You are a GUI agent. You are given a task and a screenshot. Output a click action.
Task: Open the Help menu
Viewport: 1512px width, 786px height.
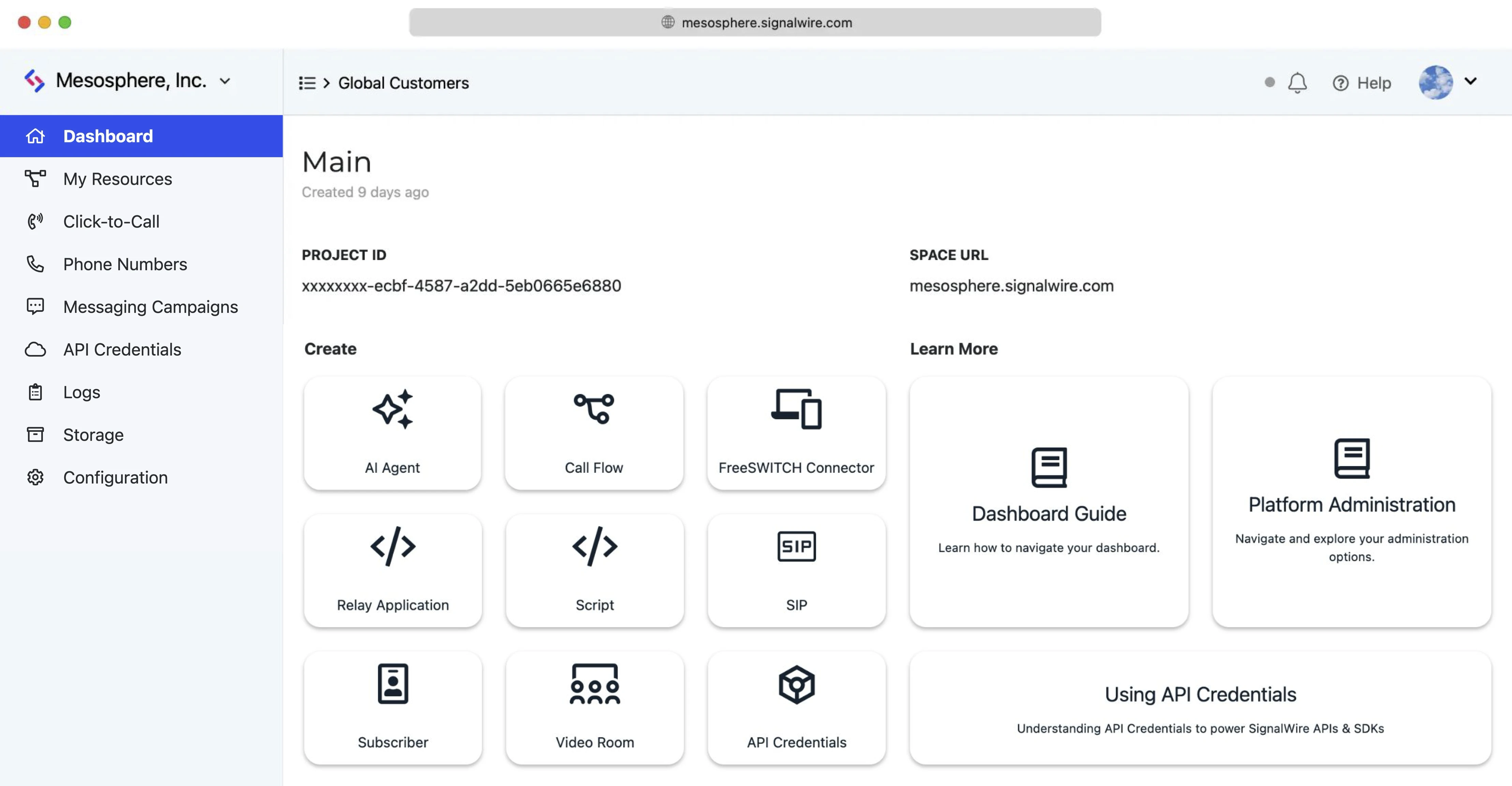tap(1362, 83)
